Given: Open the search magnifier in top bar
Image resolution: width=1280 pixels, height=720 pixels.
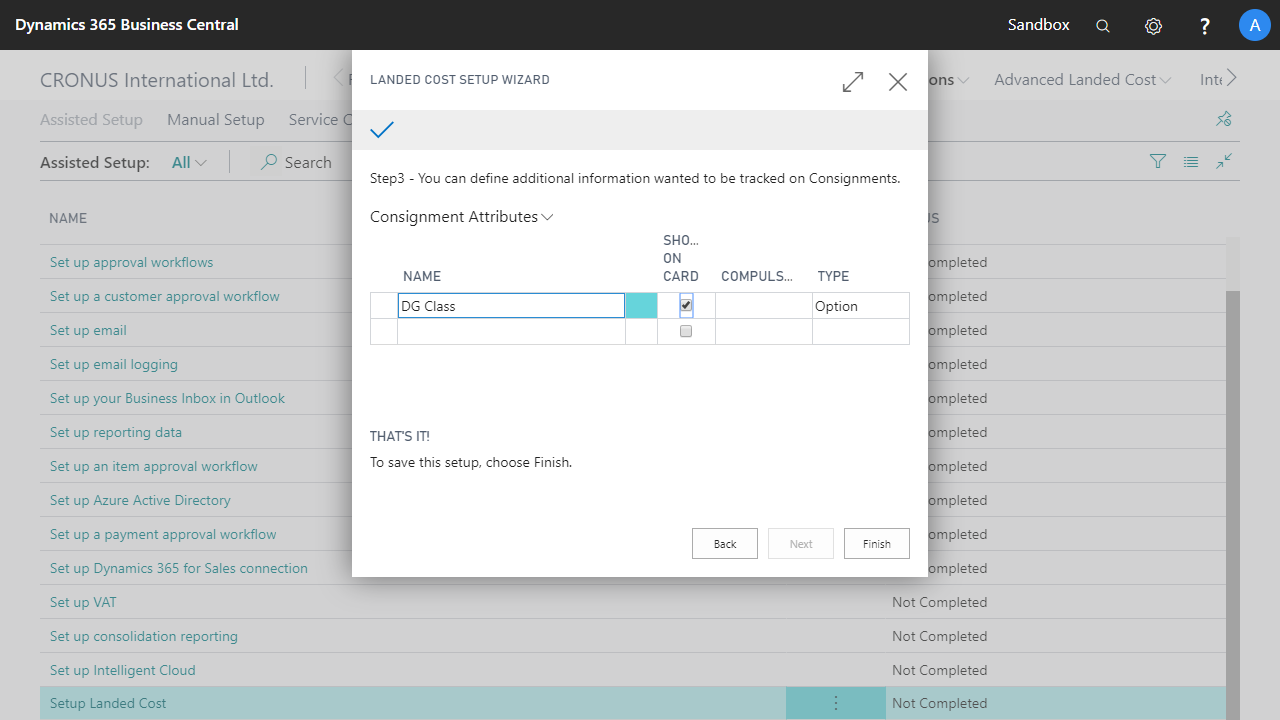Looking at the screenshot, I should pos(1103,26).
